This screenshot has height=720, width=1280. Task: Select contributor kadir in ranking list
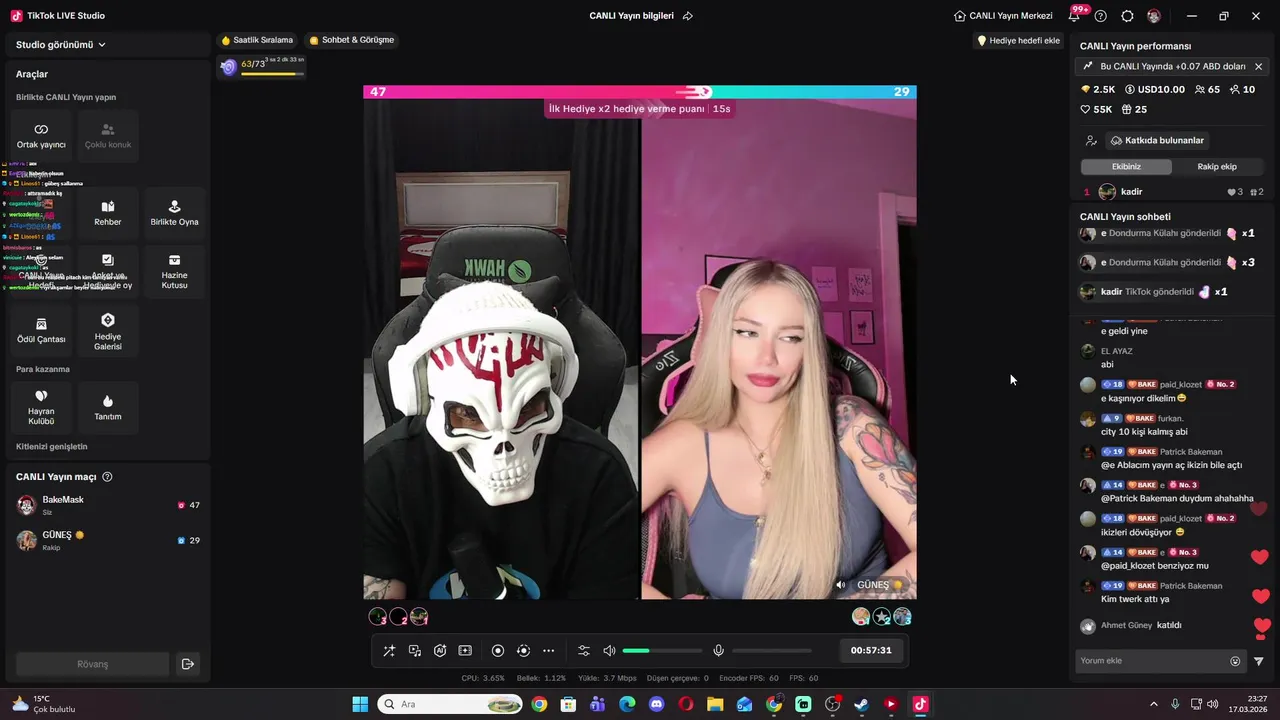pyautogui.click(x=1173, y=192)
